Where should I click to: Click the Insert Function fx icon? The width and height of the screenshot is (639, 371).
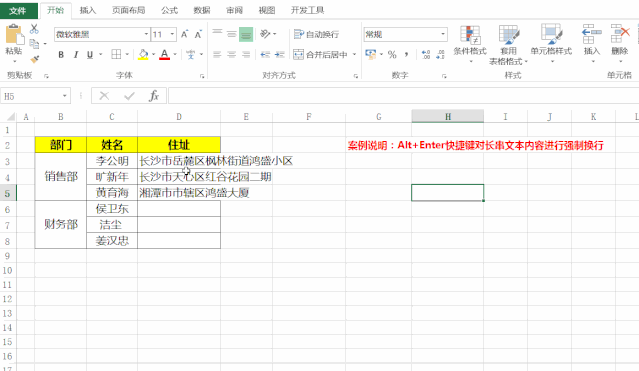tap(154, 96)
